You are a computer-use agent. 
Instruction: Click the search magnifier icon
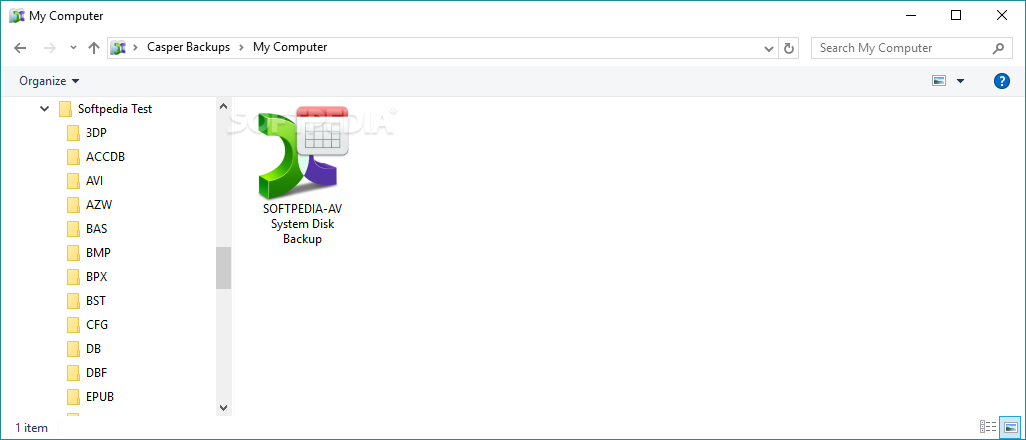pos(998,48)
